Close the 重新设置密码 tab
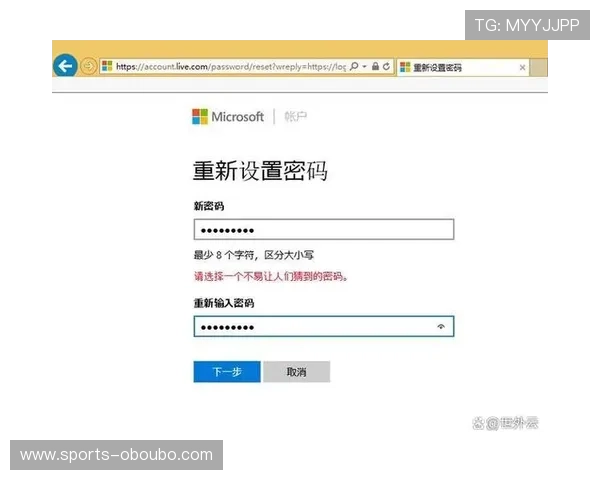This screenshot has width=600, height=480. [x=522, y=68]
